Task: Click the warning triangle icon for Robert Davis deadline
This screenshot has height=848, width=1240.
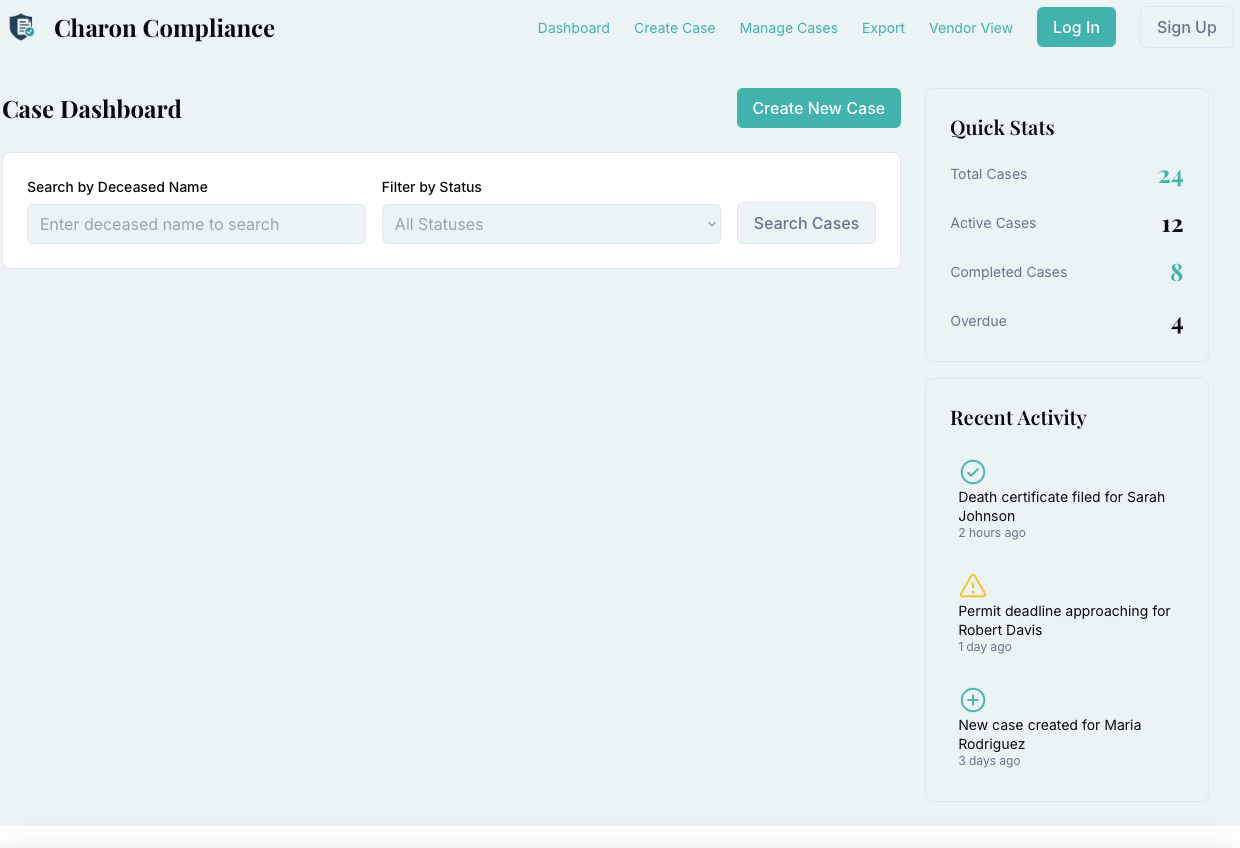Action: pyautogui.click(x=972, y=585)
